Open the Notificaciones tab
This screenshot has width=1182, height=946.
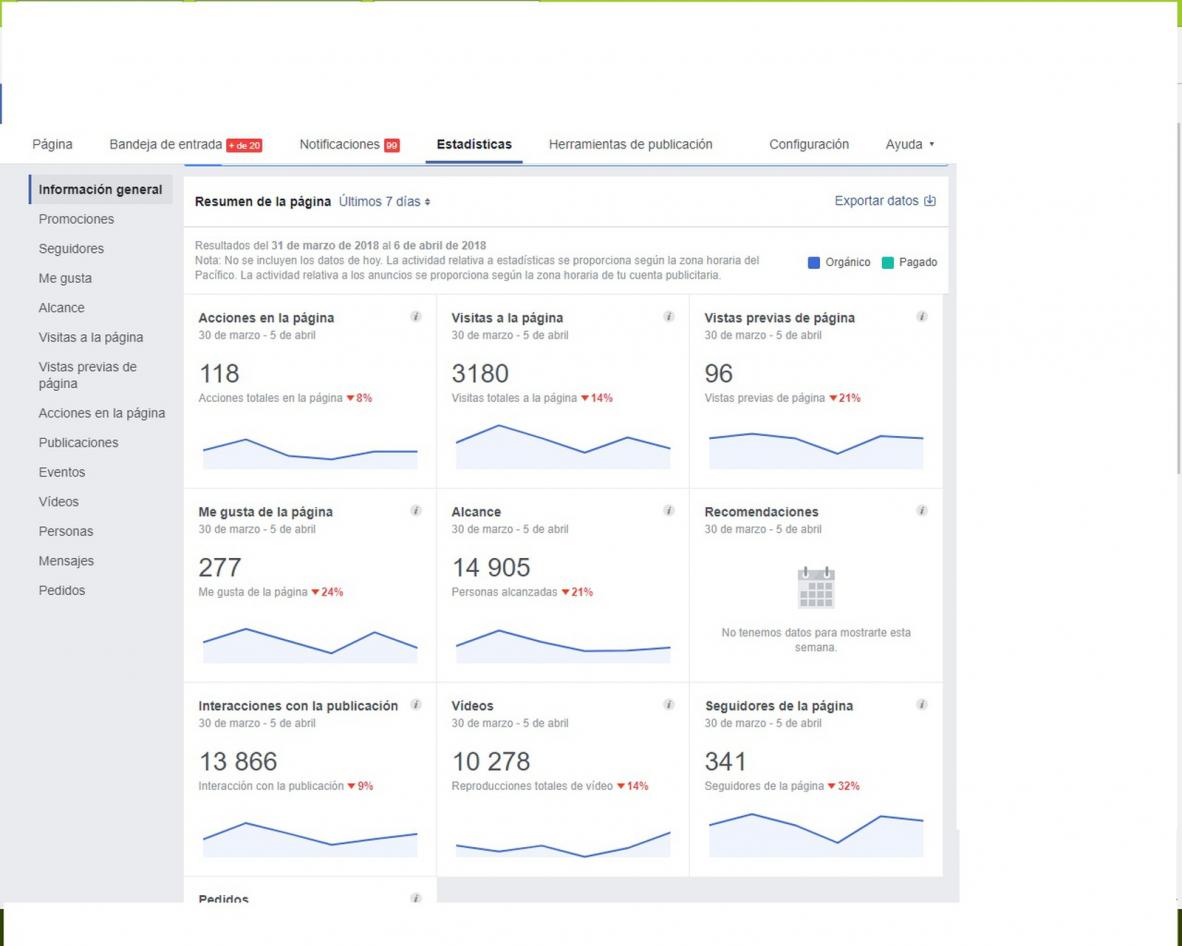(339, 144)
